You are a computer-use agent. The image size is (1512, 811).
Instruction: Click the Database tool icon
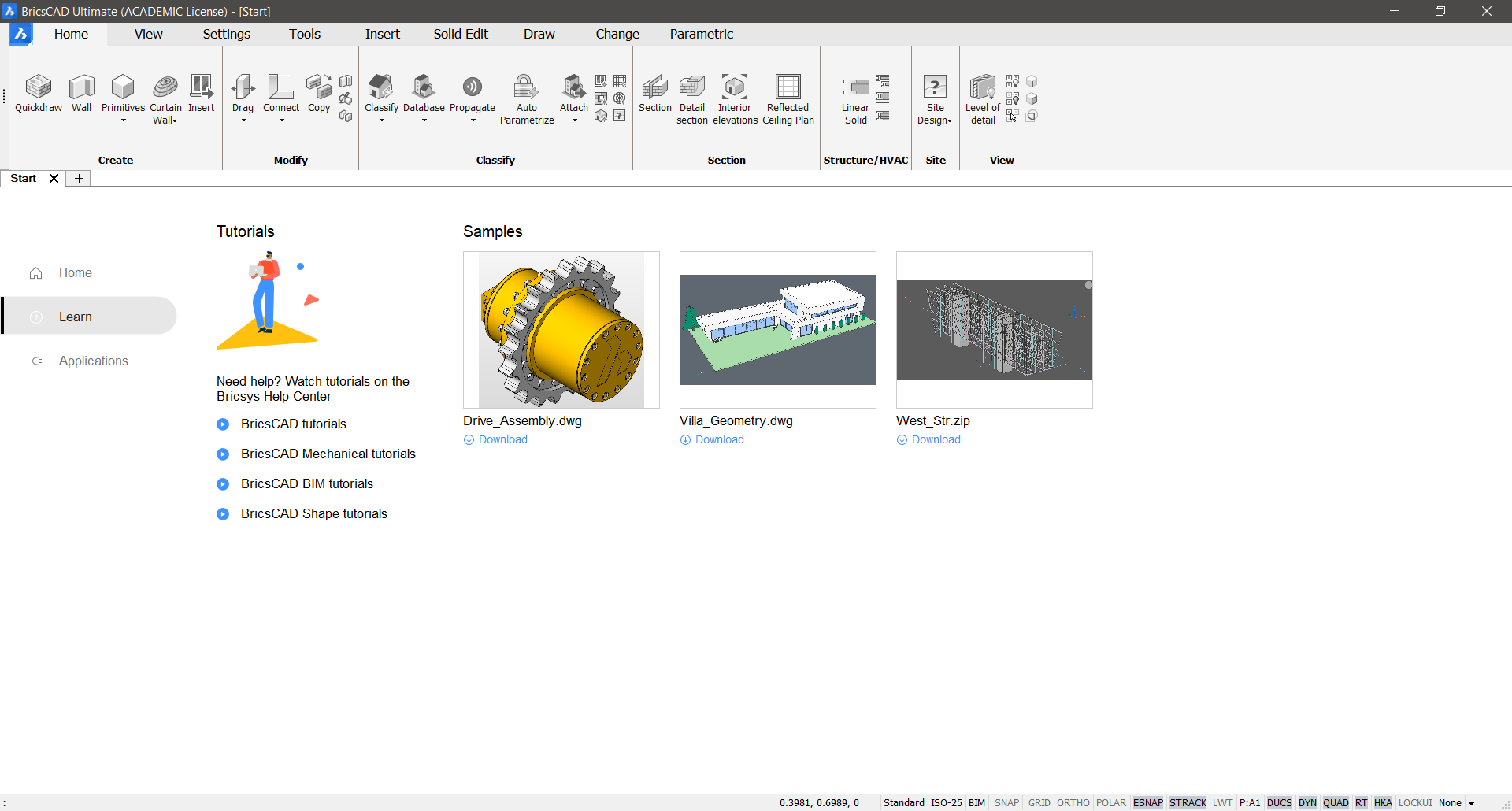coord(424,87)
